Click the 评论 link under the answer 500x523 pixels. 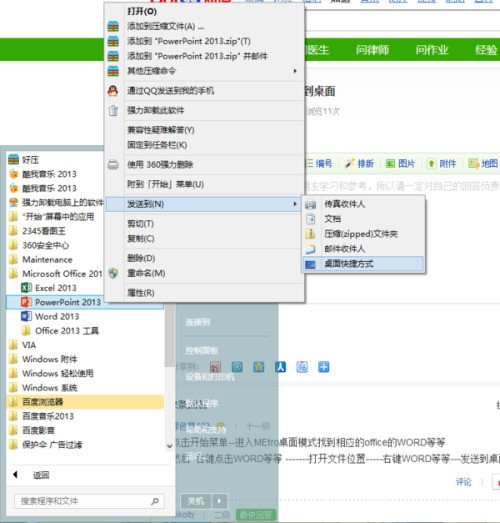[x=464, y=482]
